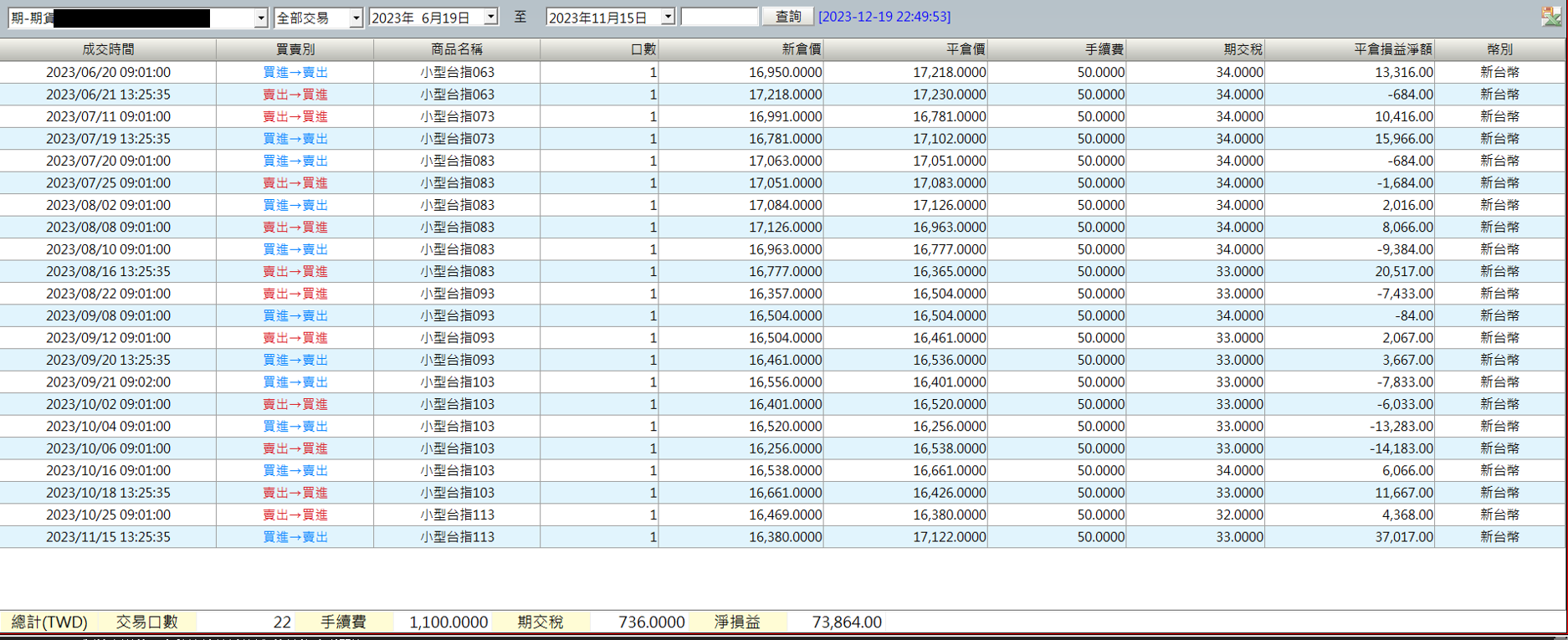This screenshot has width=1568, height=640.
Task: Select the 2023/06/20 09:01:00 trade row
Action: [x=782, y=72]
